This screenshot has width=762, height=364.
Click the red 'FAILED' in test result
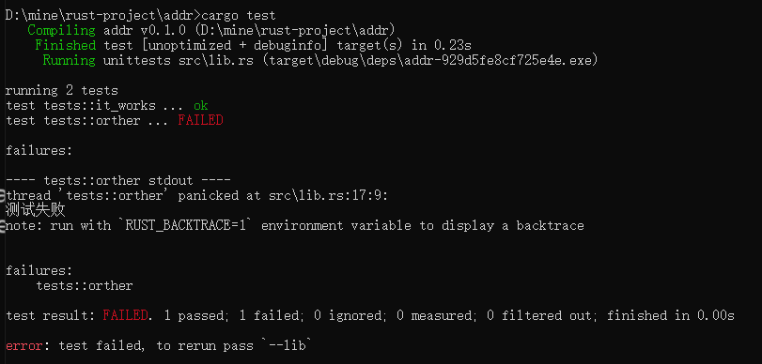tap(125, 315)
